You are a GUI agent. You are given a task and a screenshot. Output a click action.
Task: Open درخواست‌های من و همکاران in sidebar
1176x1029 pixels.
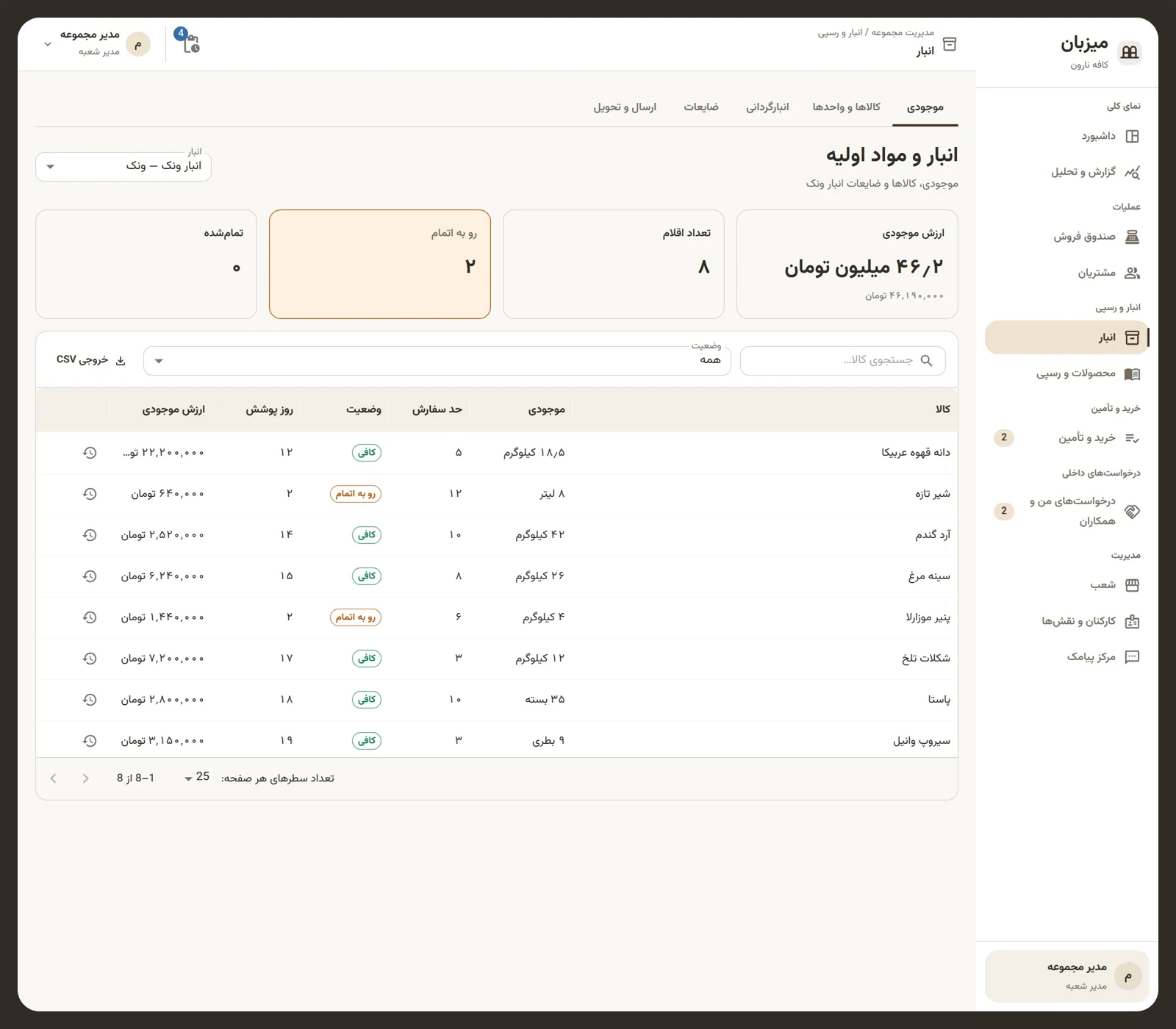[1066, 511]
